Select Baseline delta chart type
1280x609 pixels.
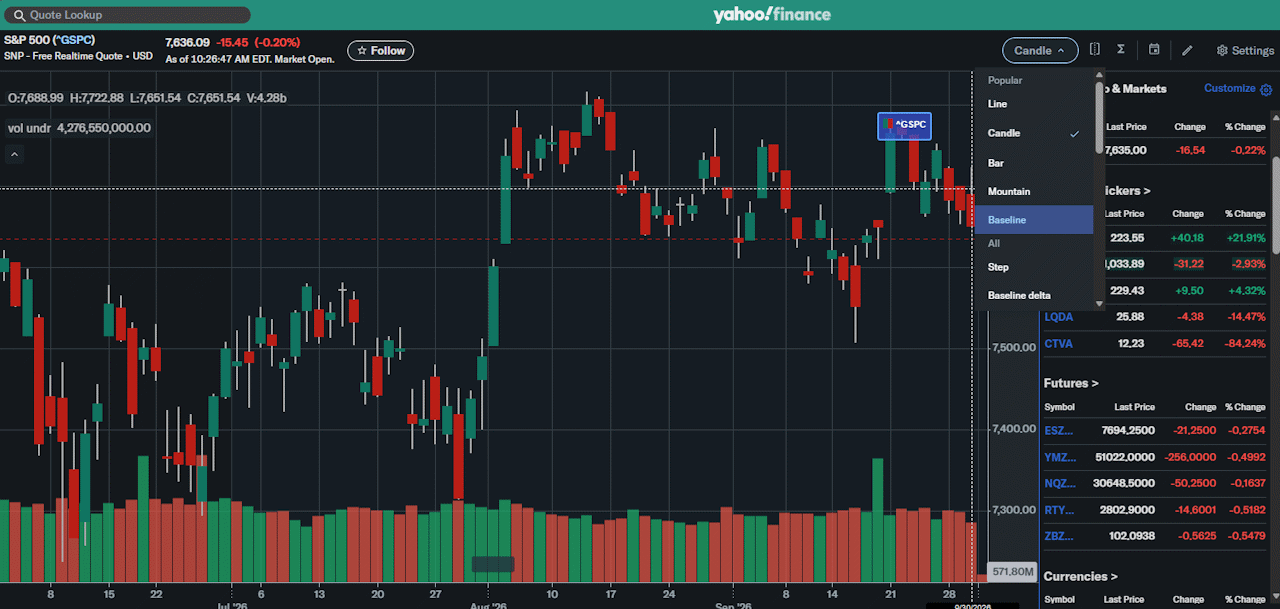(1034, 295)
